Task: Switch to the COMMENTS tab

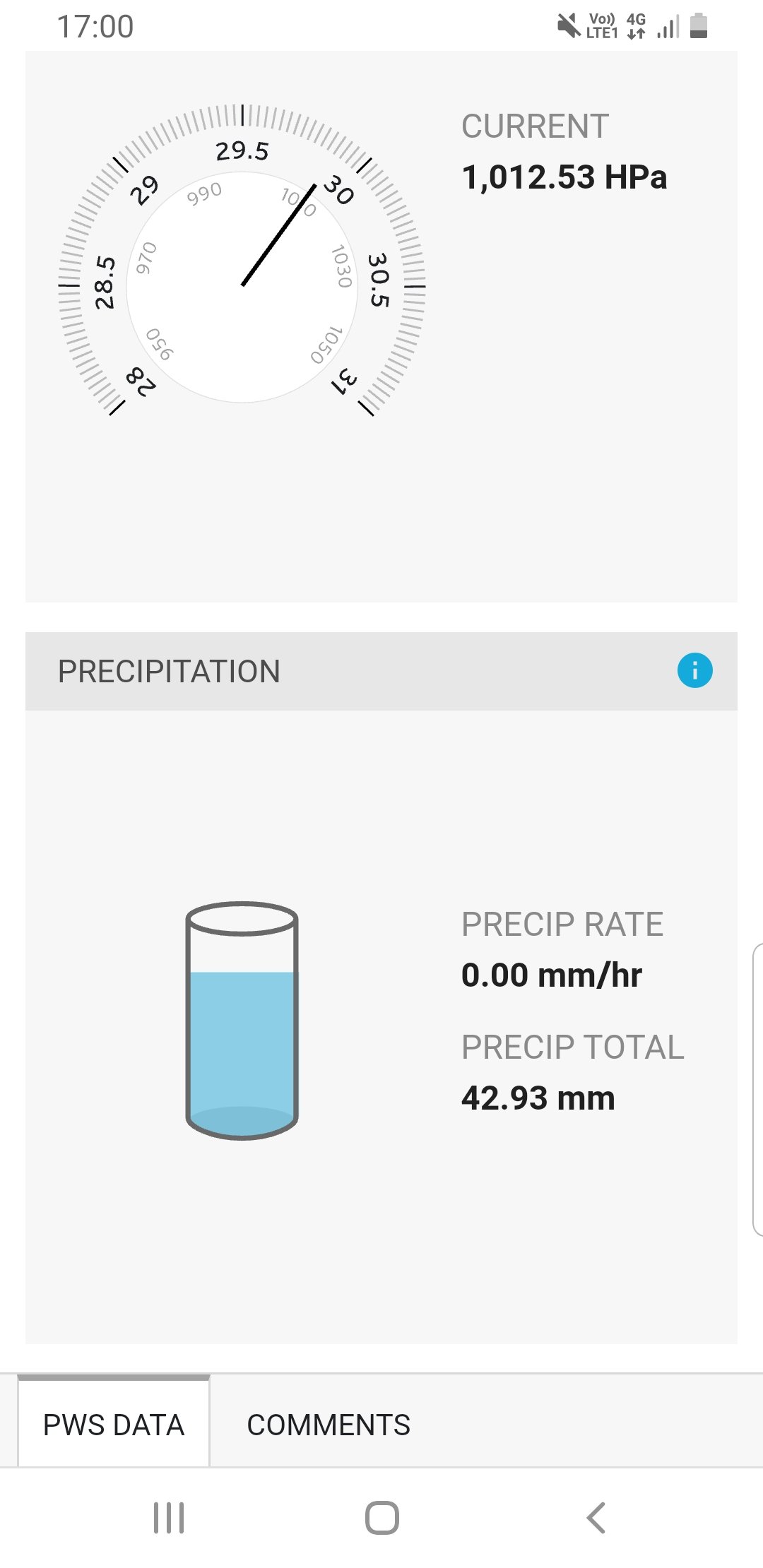Action: [x=329, y=1425]
